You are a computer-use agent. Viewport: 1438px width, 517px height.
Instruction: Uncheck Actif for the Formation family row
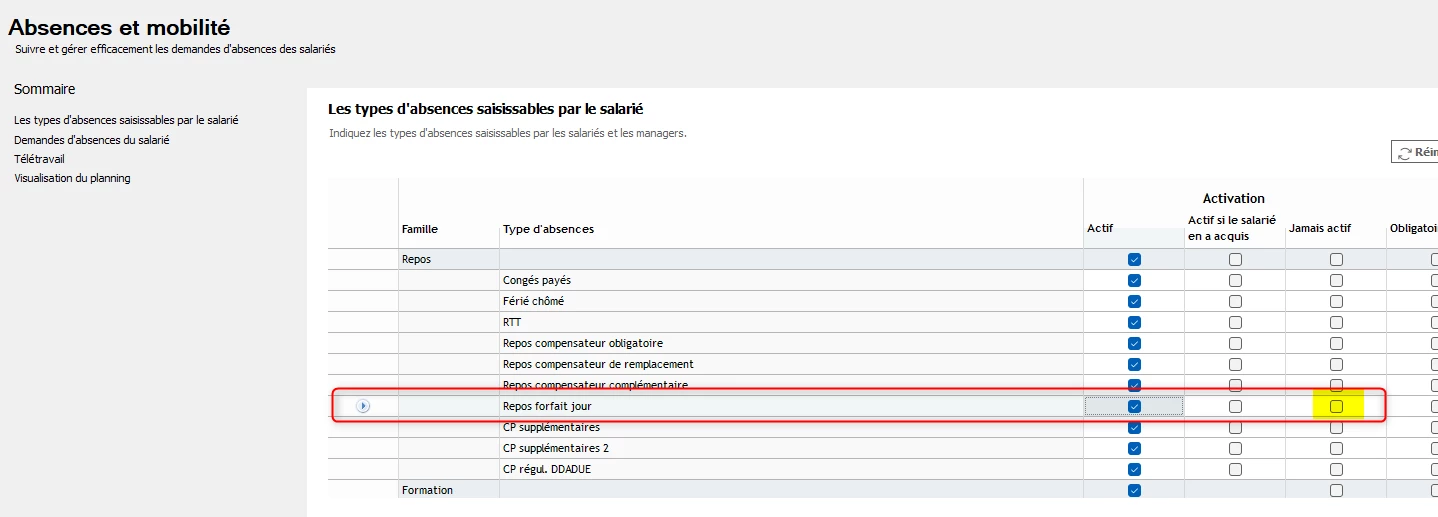coord(1134,490)
